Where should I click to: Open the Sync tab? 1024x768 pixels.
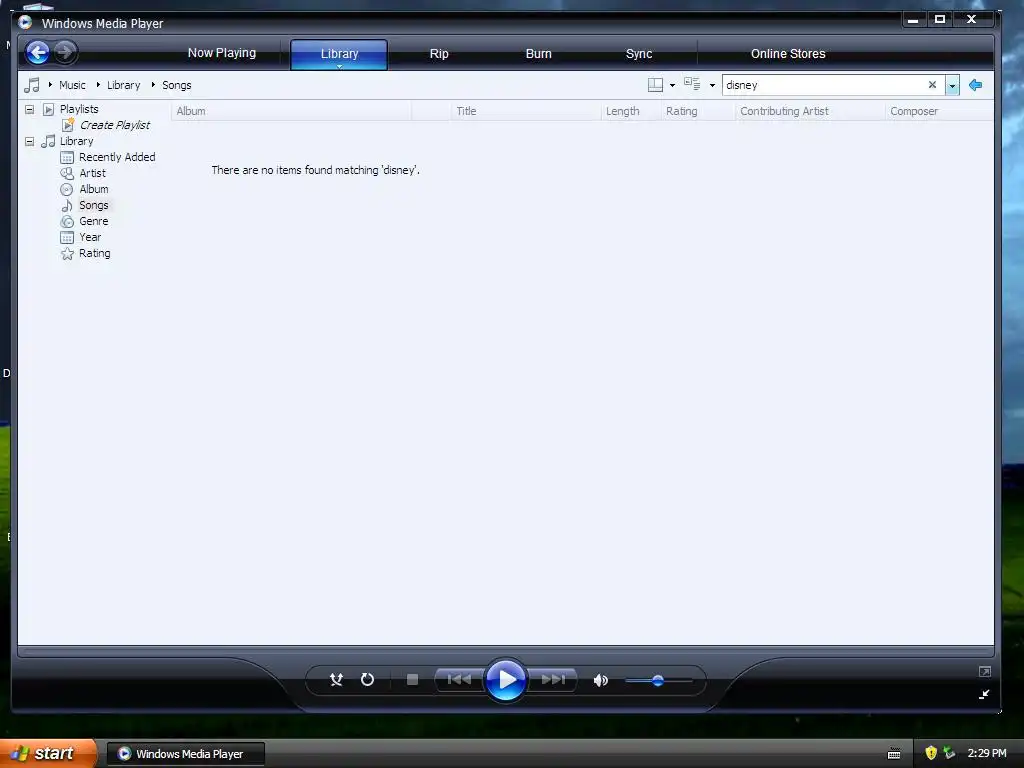[x=639, y=54]
